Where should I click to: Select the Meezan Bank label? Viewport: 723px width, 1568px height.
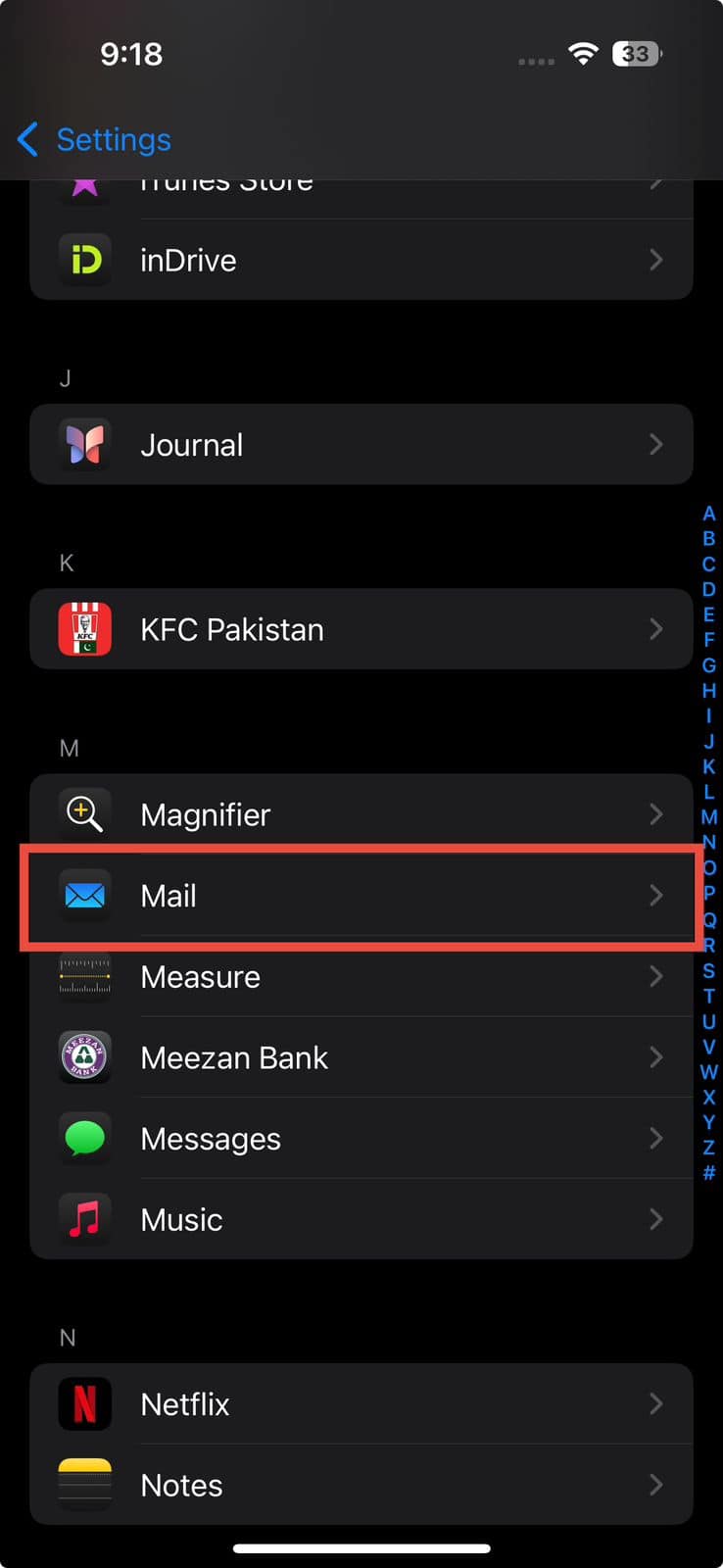(234, 1057)
